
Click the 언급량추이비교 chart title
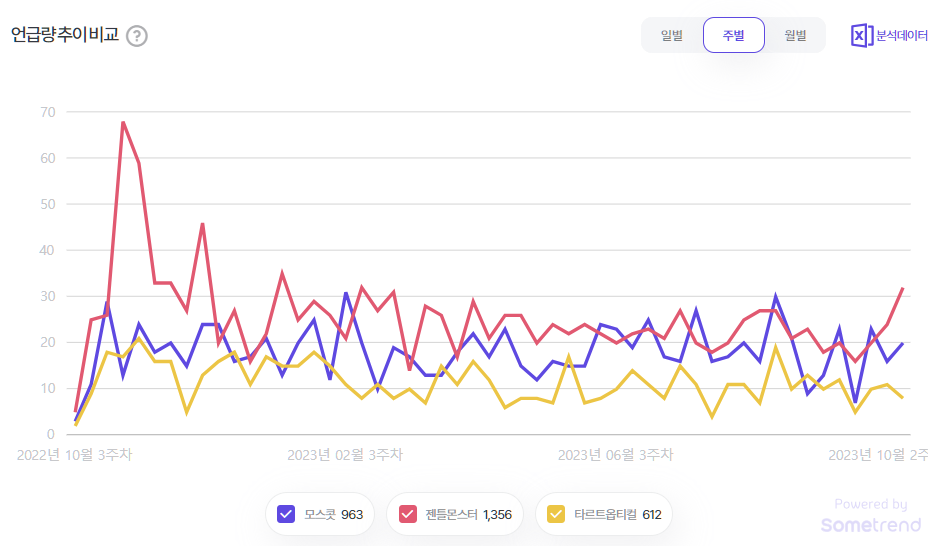click(x=65, y=35)
